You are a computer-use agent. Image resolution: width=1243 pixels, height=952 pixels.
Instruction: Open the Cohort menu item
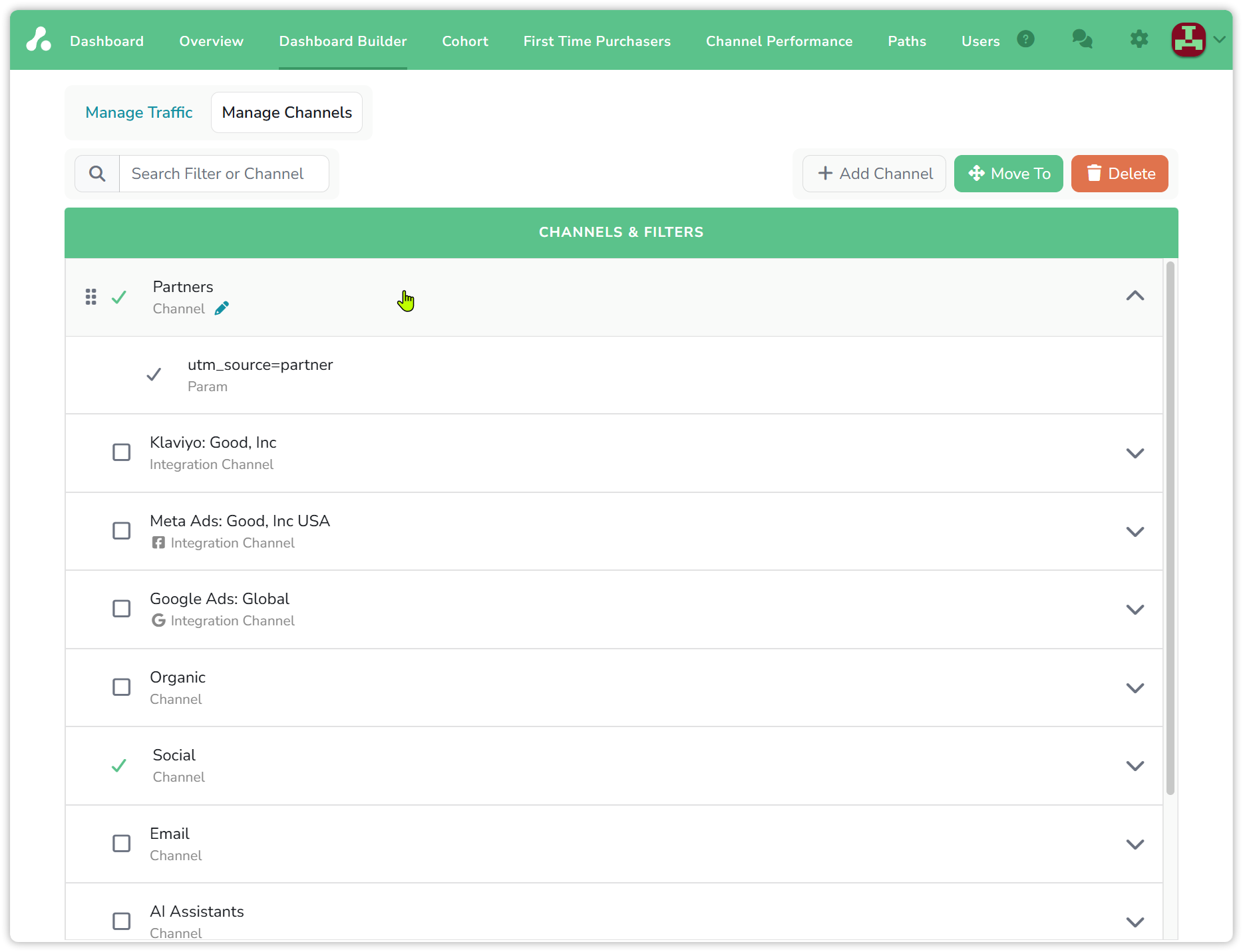[465, 41]
